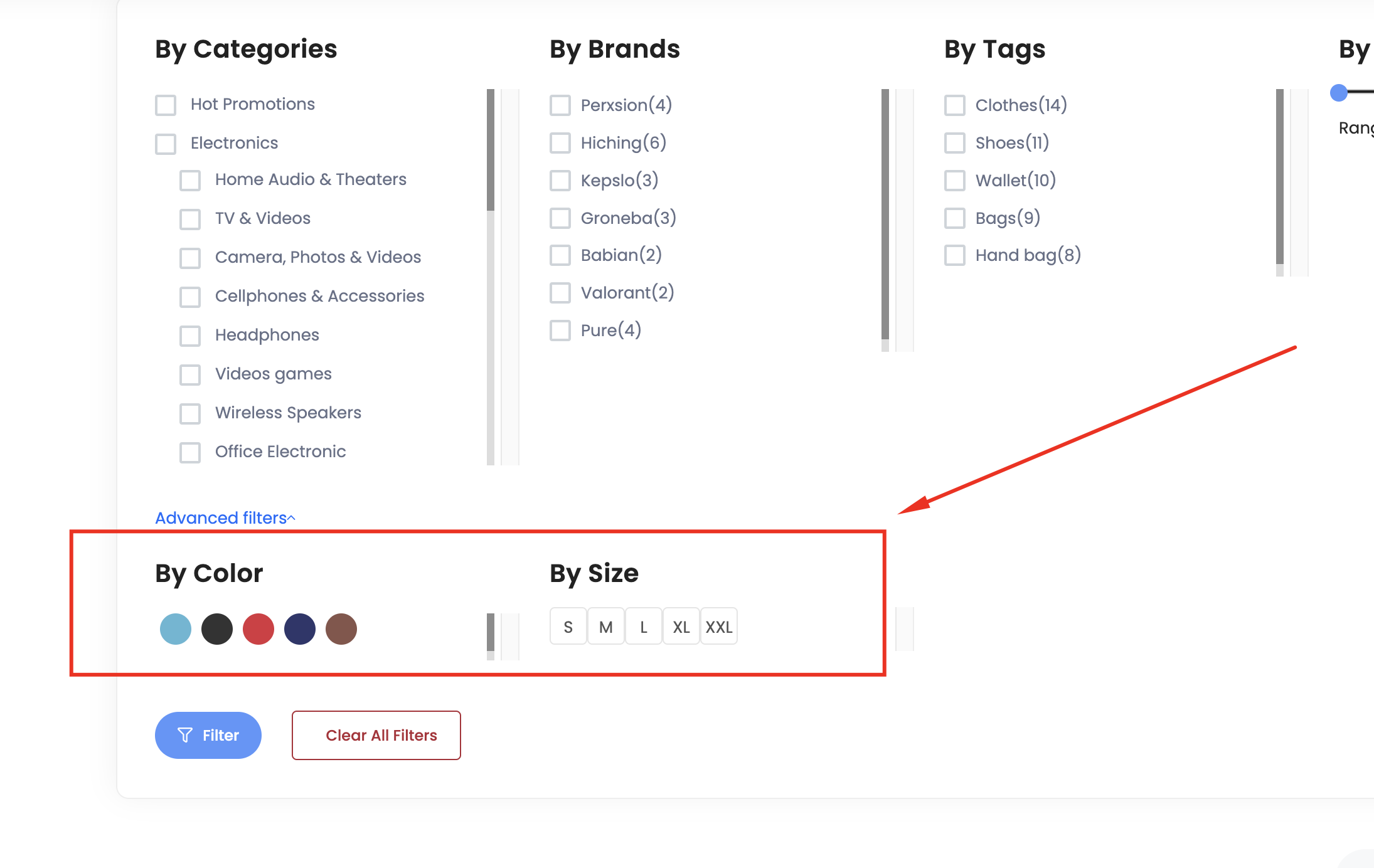Choose the brown color swatch
This screenshot has width=1374, height=868.
tap(341, 629)
